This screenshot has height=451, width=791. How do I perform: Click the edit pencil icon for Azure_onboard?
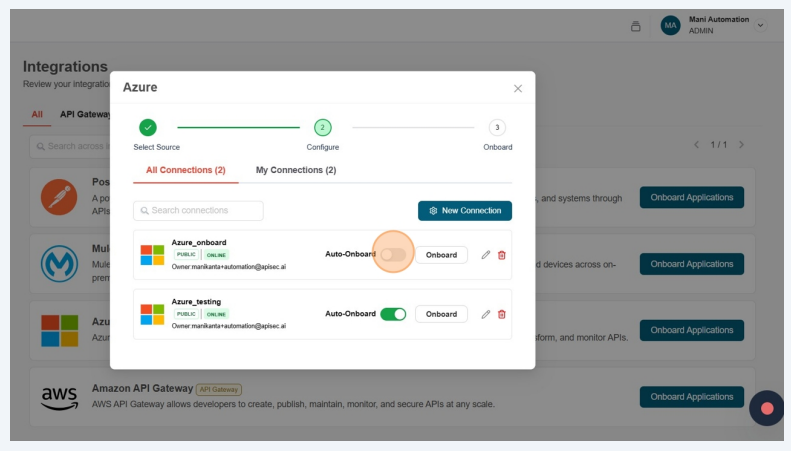[x=486, y=255]
